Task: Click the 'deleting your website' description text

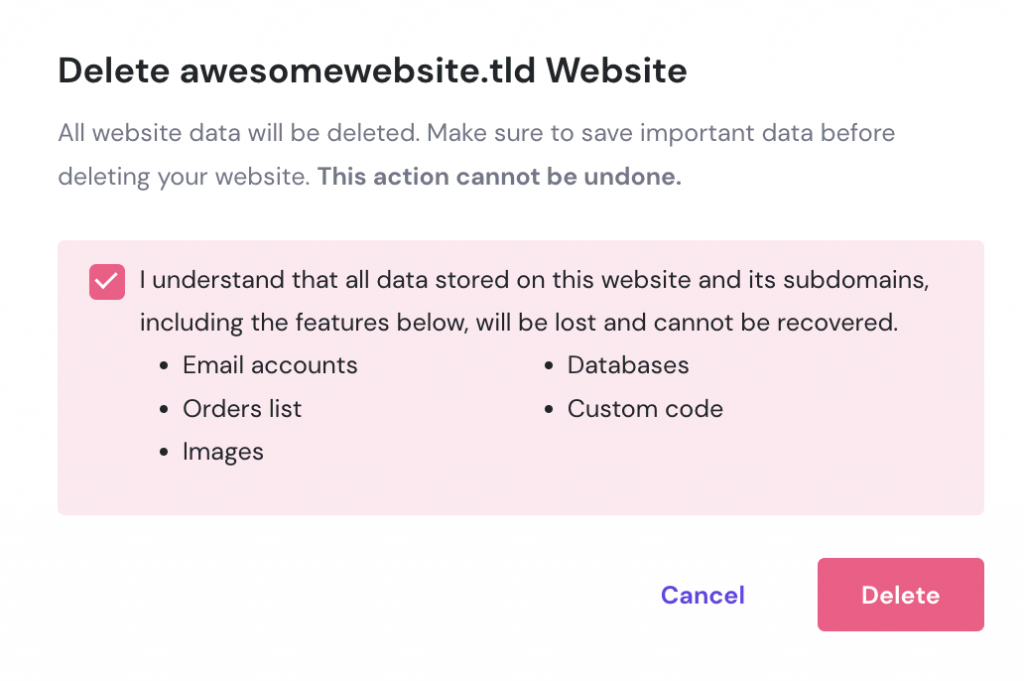Action: (184, 177)
